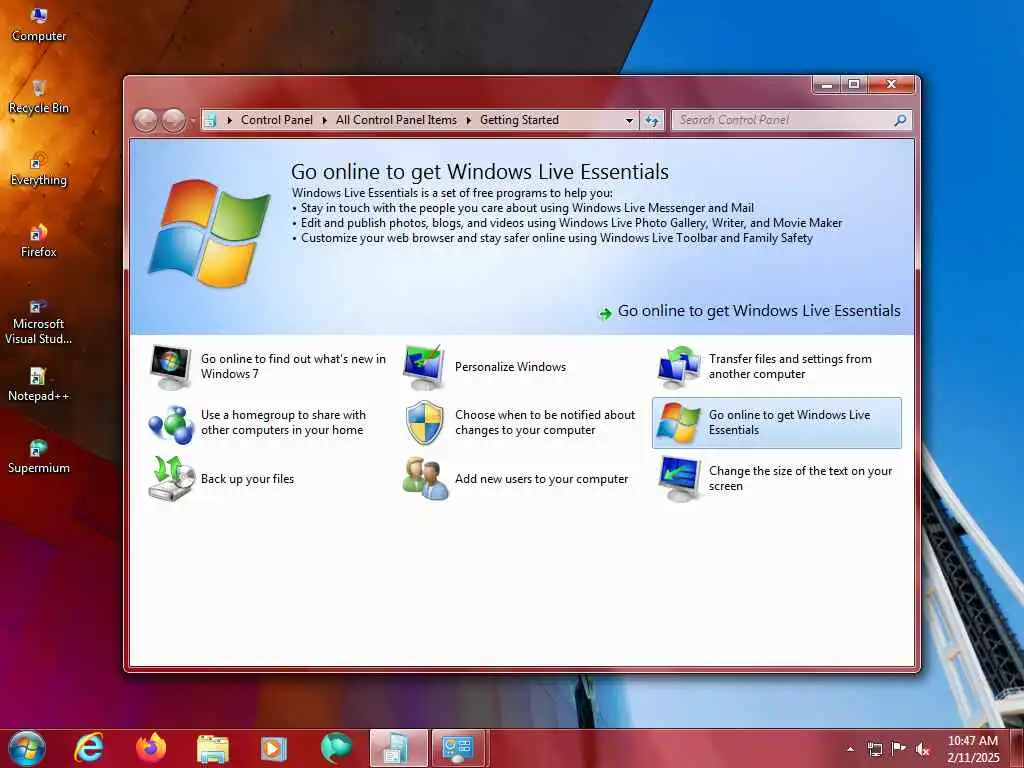Viewport: 1024px width, 768px height.
Task: Click the Windows Live Essentials flag icon in list
Action: pos(678,423)
